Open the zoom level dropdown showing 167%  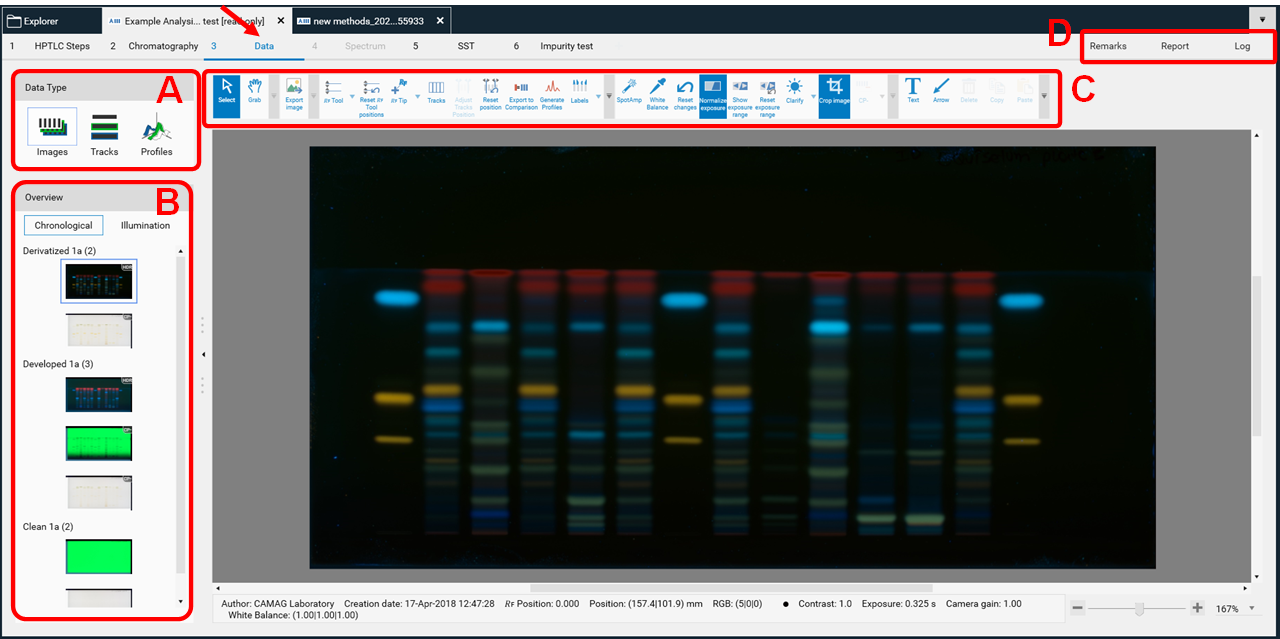click(1249, 608)
